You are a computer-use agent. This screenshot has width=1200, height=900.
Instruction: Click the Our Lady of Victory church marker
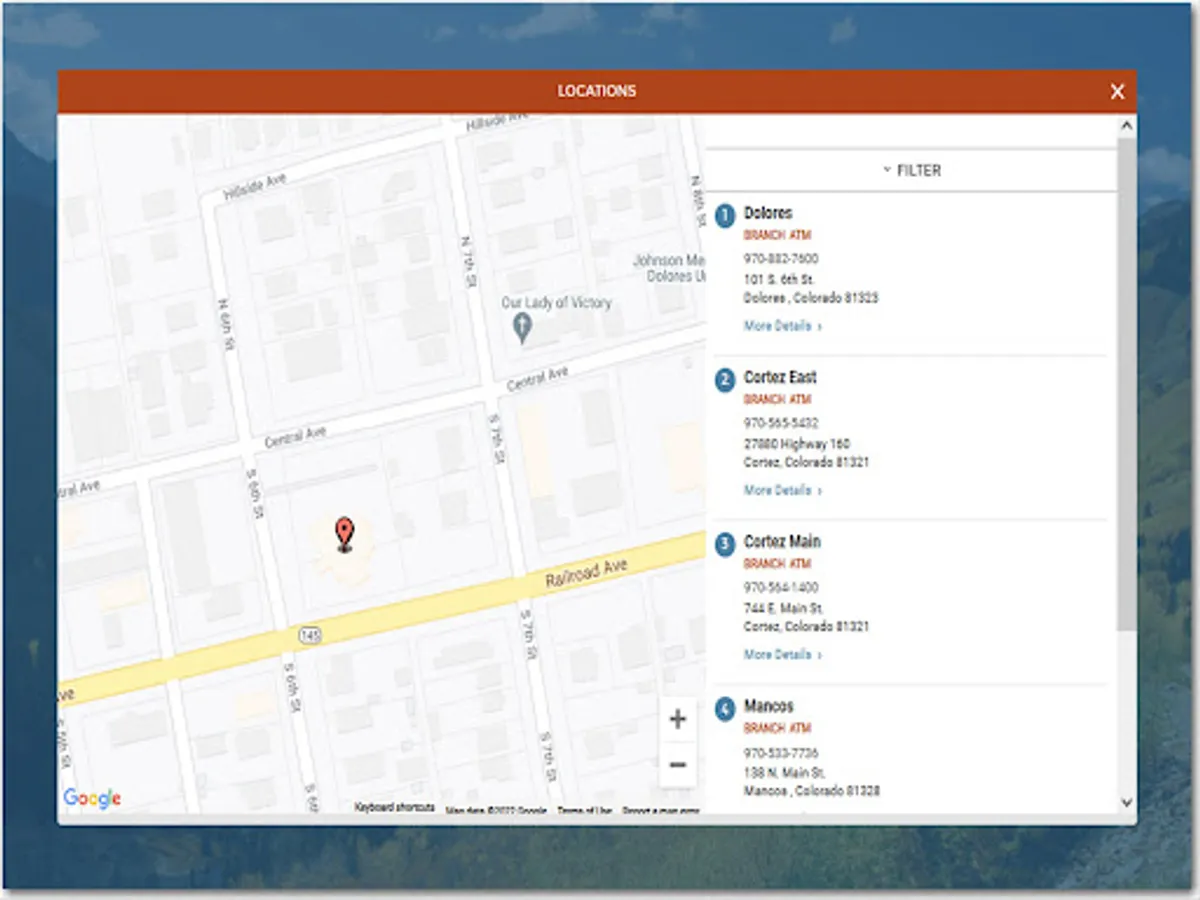521,327
